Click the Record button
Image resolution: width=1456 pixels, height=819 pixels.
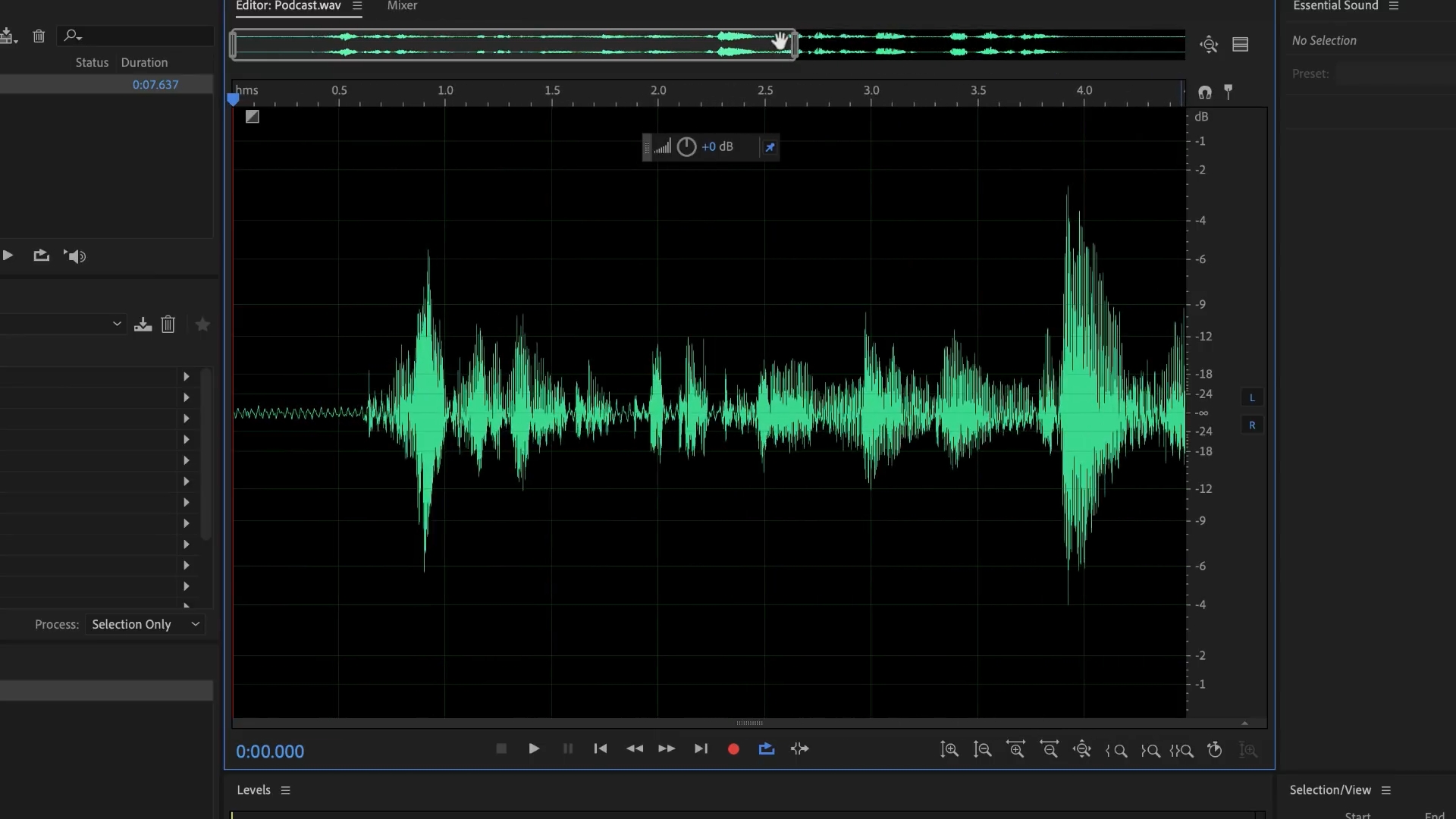(733, 749)
